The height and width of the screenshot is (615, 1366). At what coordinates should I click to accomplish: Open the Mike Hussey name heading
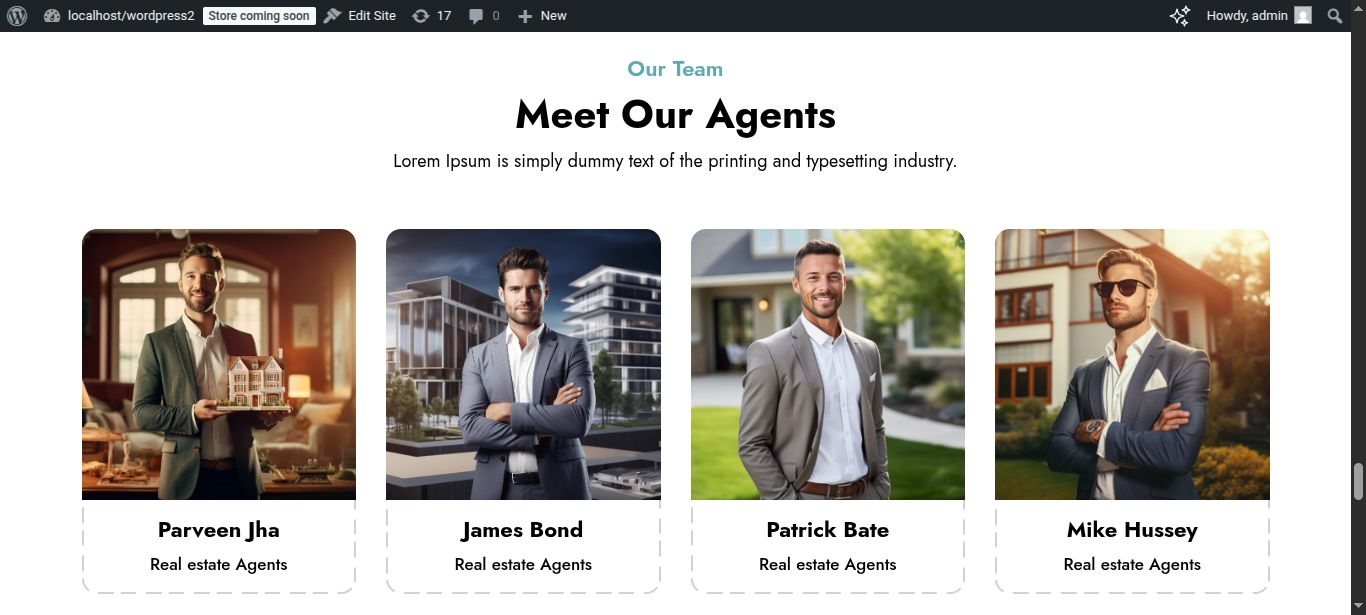(1132, 530)
